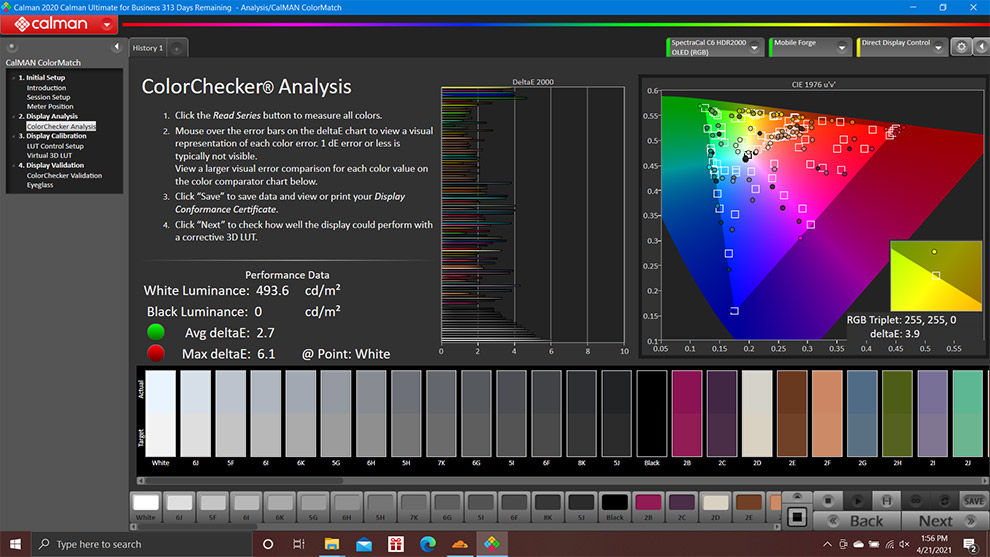Click the DeltaE 2000 bar chart

(533, 215)
